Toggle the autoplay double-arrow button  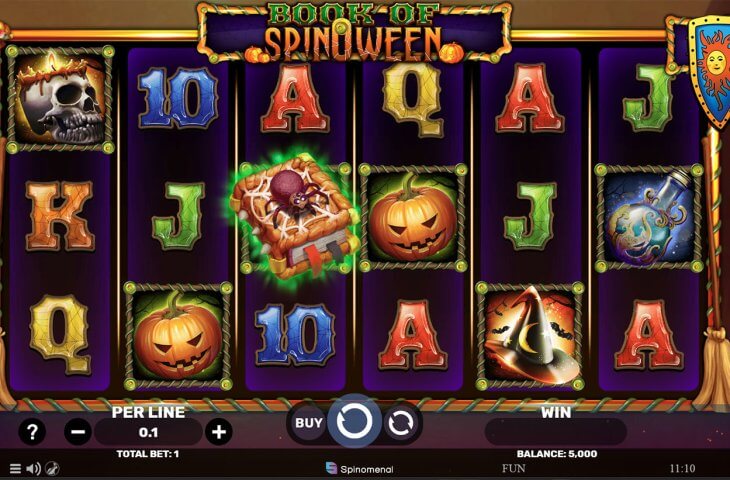coord(400,423)
